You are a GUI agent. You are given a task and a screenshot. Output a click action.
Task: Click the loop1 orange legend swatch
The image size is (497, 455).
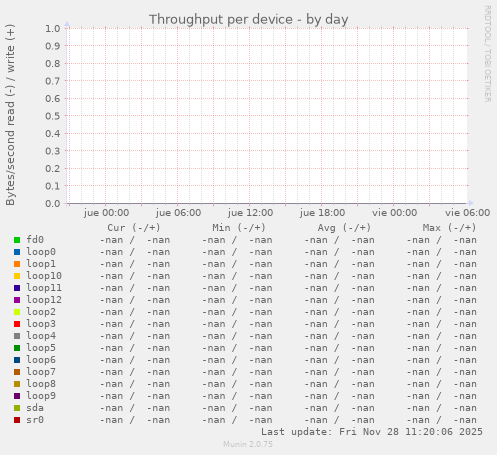tap(17, 264)
